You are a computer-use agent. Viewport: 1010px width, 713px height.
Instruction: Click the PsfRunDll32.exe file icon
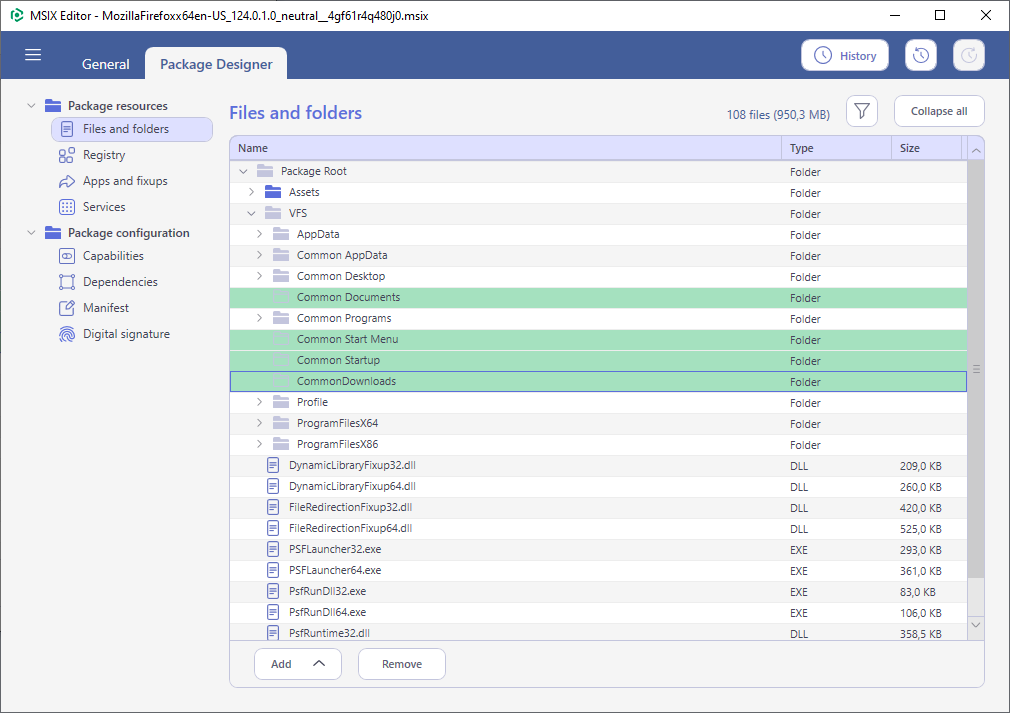[x=273, y=591]
